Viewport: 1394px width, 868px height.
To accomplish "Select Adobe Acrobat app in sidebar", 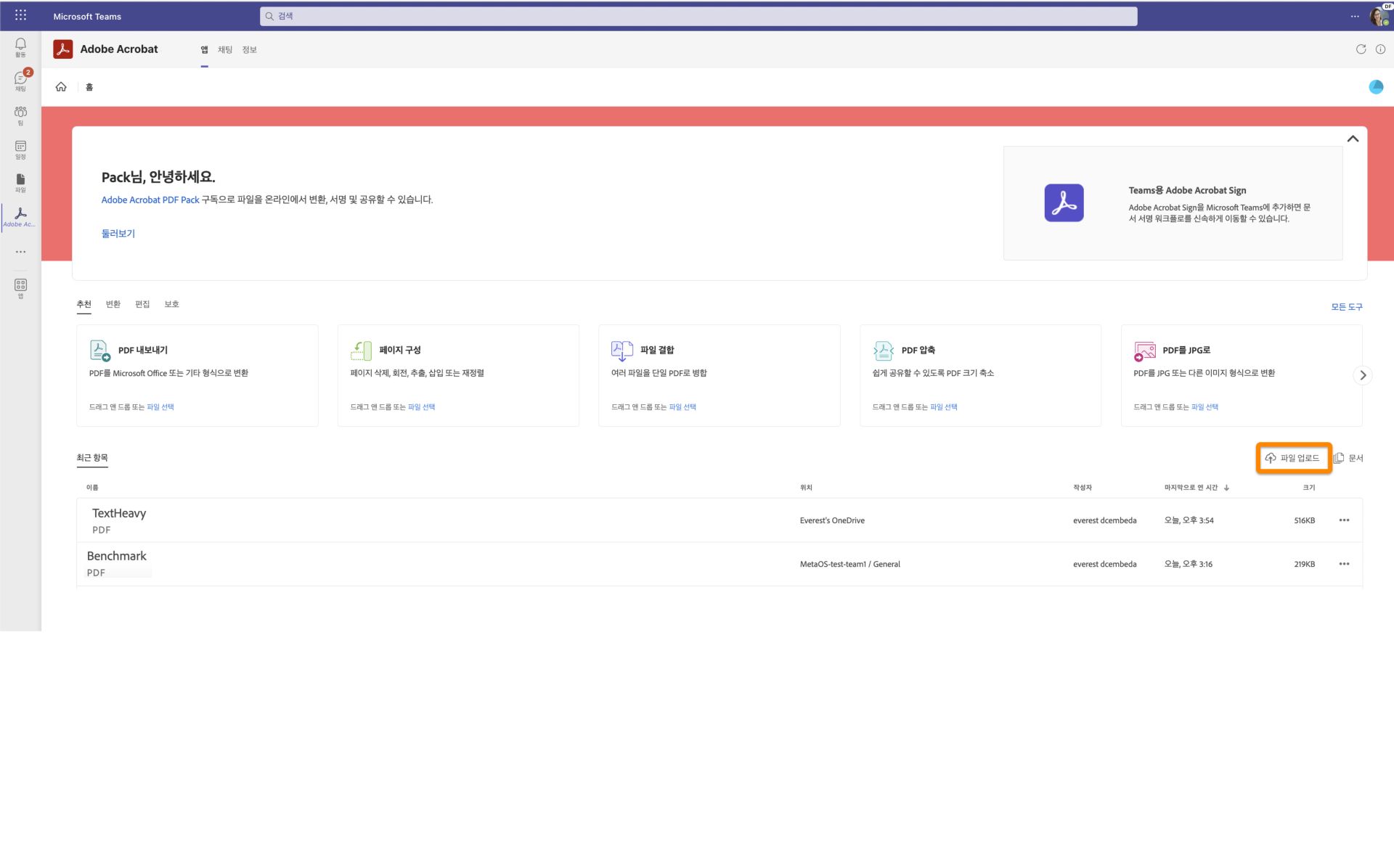I will point(20,216).
